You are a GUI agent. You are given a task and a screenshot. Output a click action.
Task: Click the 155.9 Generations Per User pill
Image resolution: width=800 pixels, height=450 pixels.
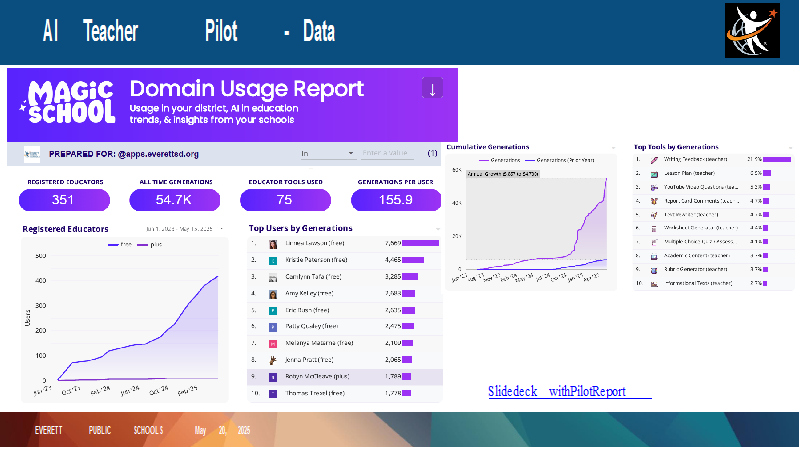396,200
